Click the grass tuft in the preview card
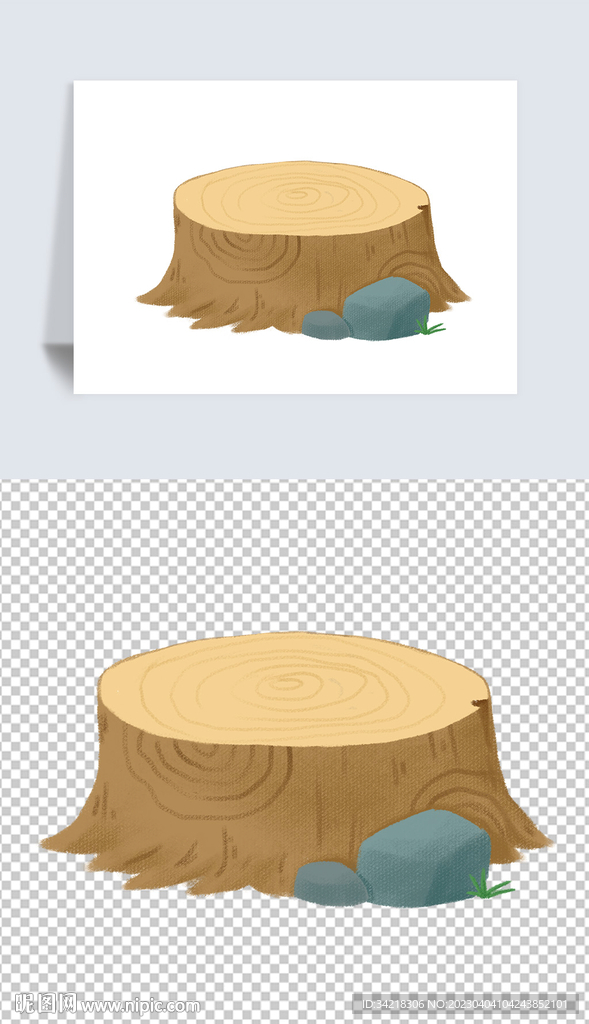The width and height of the screenshot is (589, 1024). (x=430, y=326)
